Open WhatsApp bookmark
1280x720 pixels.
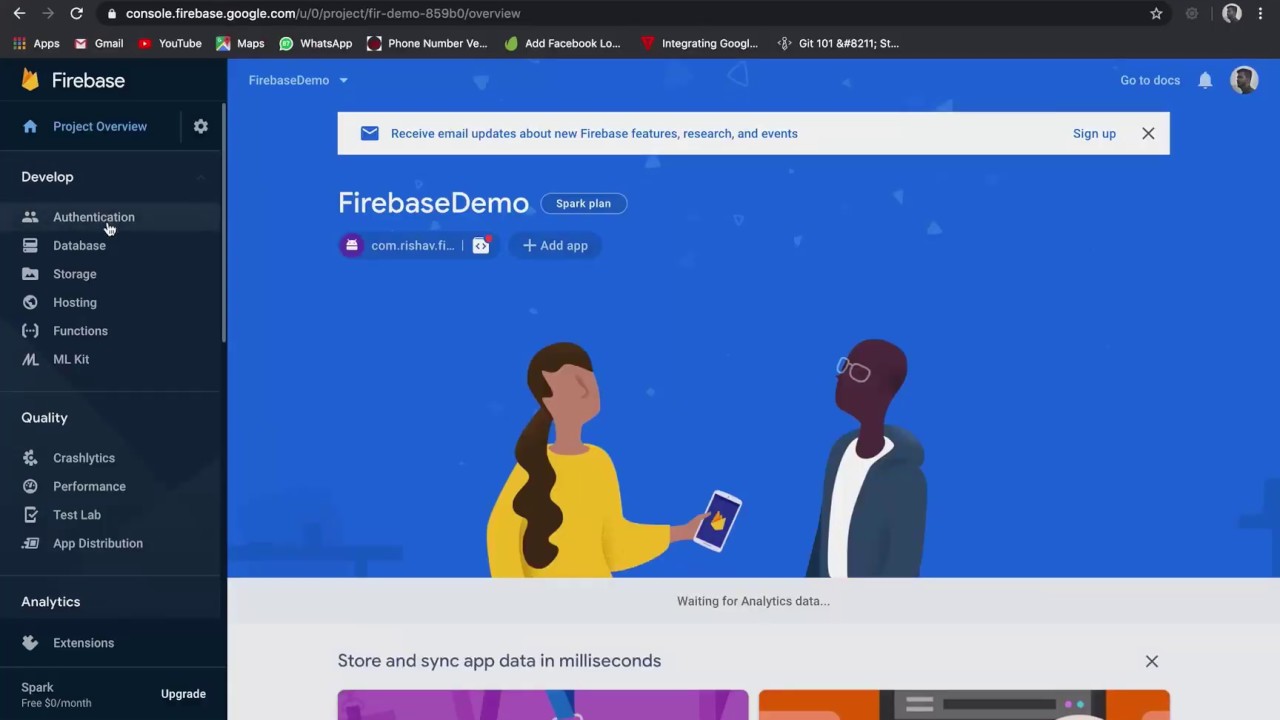(x=315, y=43)
